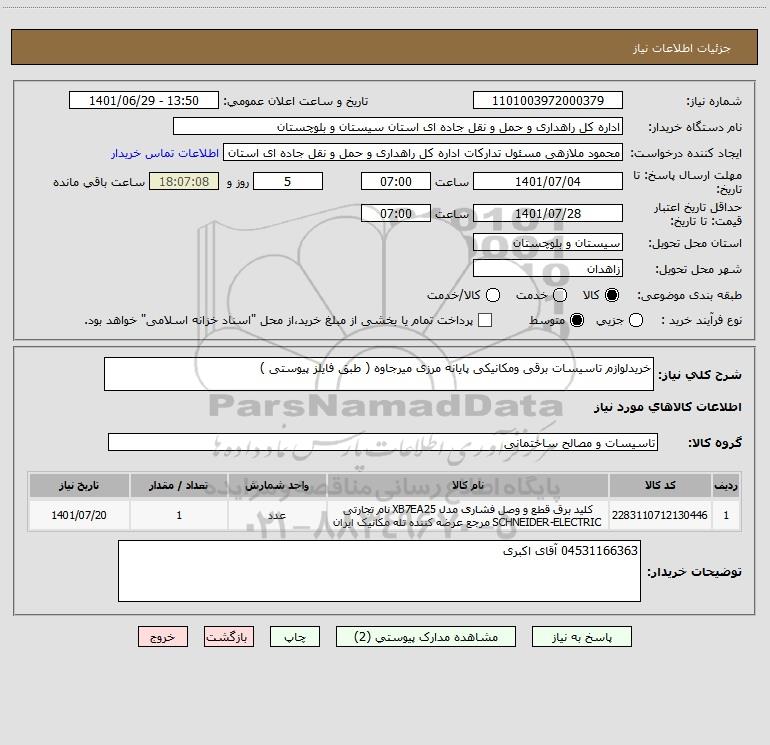Click the response deadline date 1401/07/04
This screenshot has height=745, width=770.
pyautogui.click(x=548, y=182)
